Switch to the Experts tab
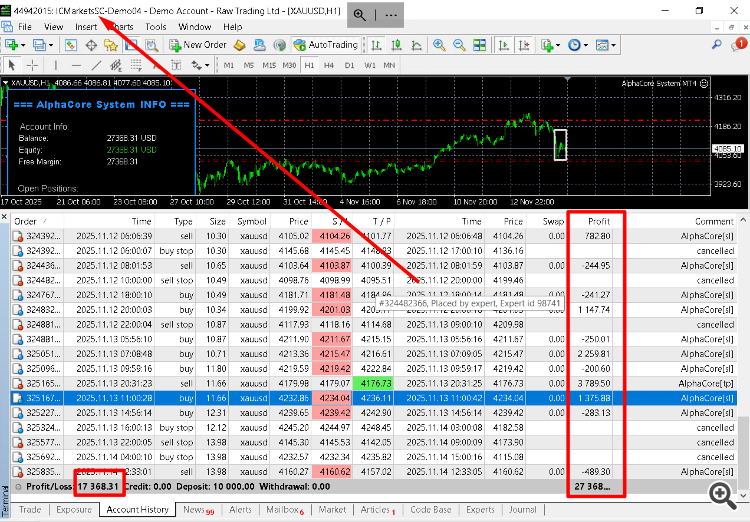Screen dimensions: 750x522 point(480,510)
